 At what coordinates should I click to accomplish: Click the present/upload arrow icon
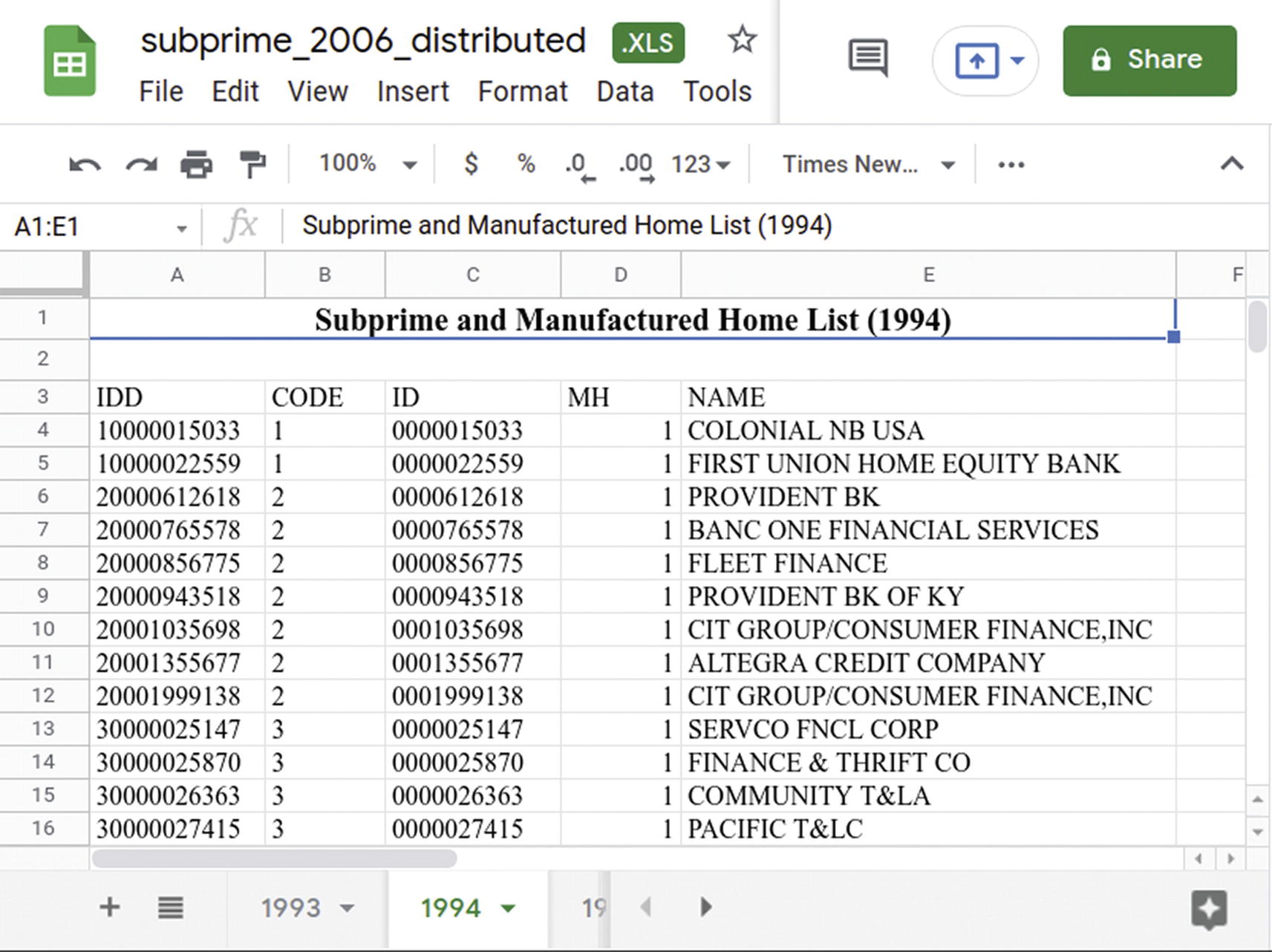[x=976, y=61]
